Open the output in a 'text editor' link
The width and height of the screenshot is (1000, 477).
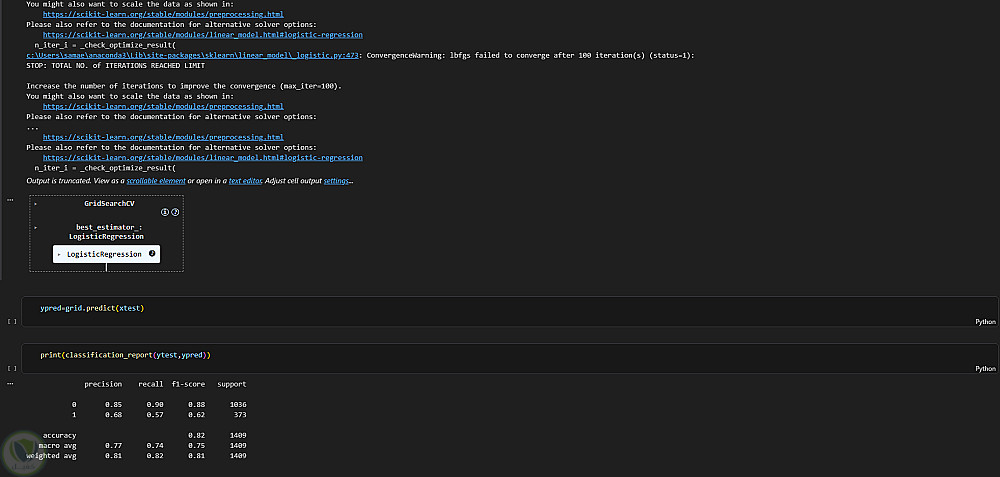coord(248,180)
